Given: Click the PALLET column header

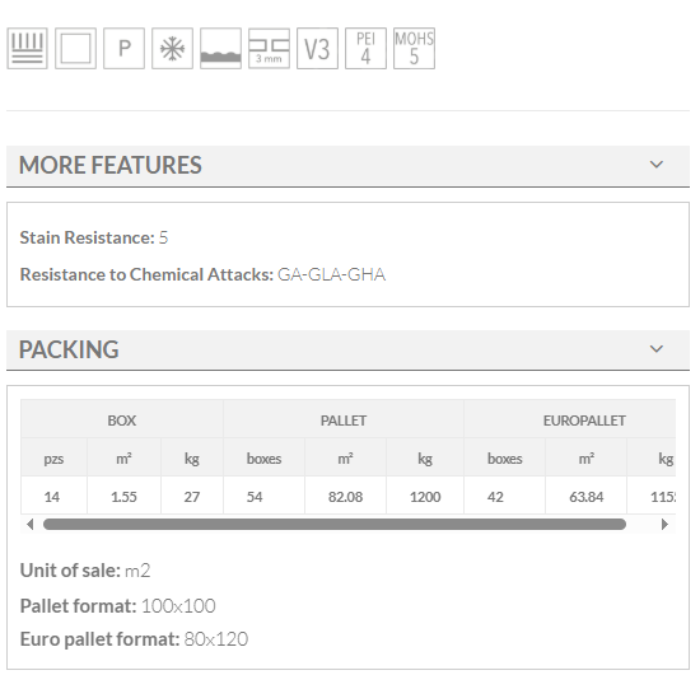Looking at the screenshot, I should pos(343,421).
